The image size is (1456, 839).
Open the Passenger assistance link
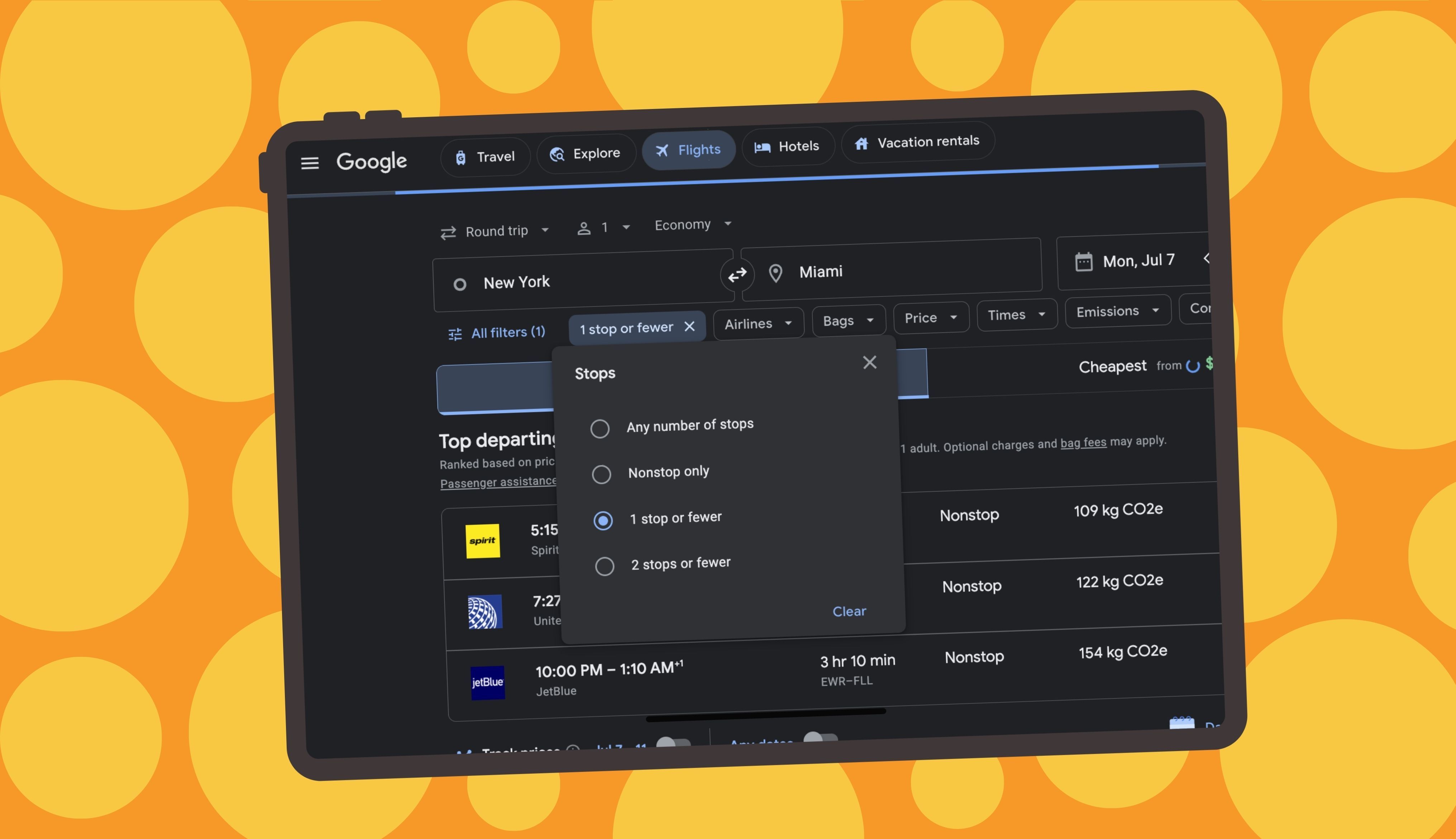pos(499,482)
